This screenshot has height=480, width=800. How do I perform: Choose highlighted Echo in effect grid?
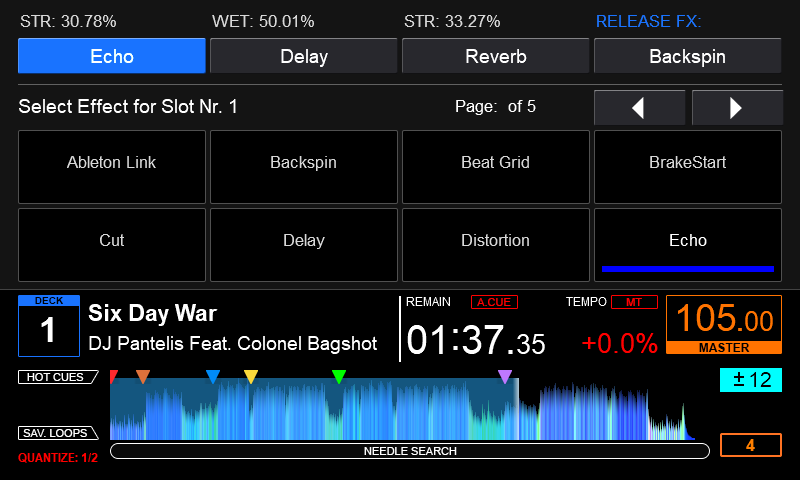point(687,245)
